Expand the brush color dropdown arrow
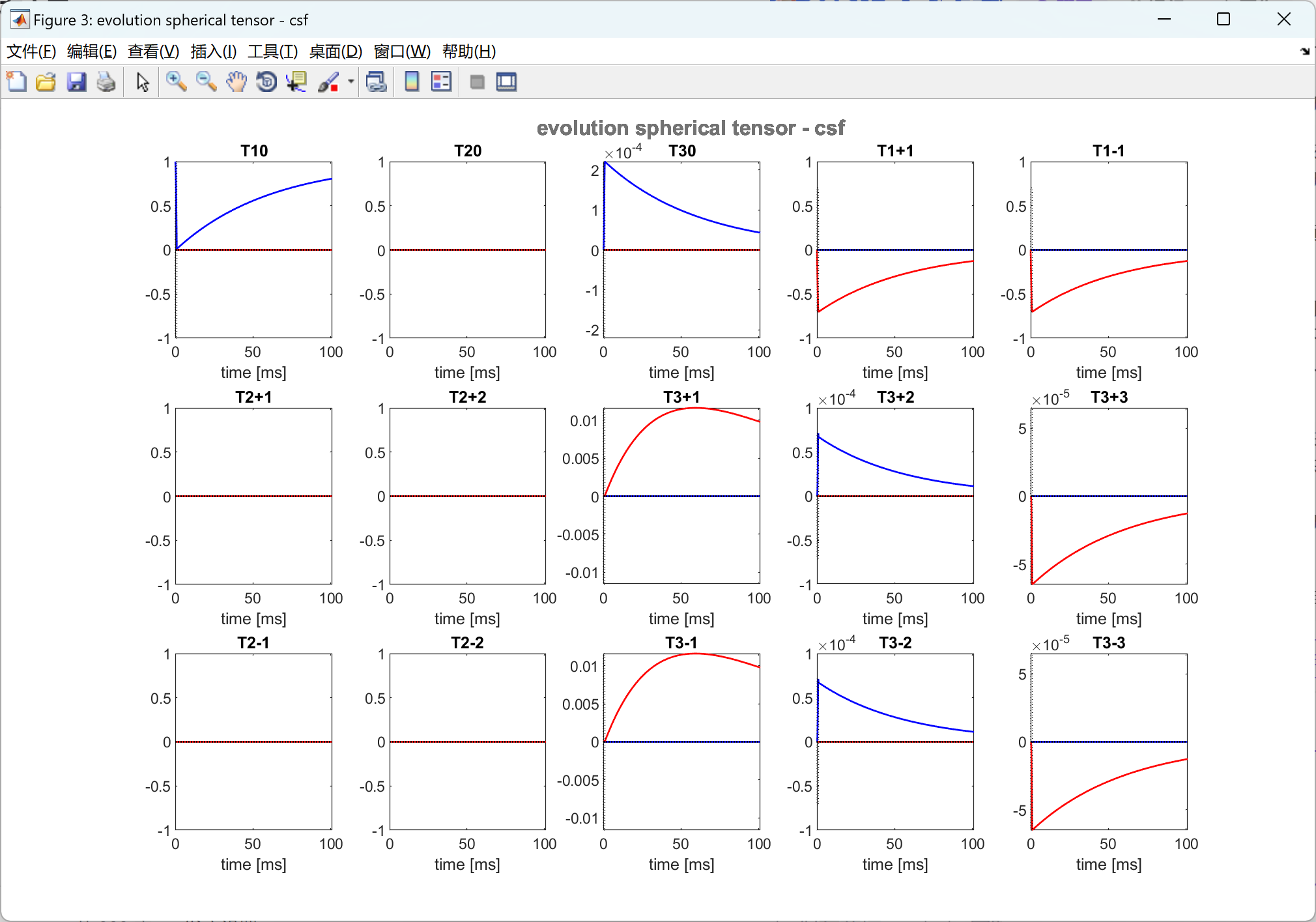 (x=350, y=82)
